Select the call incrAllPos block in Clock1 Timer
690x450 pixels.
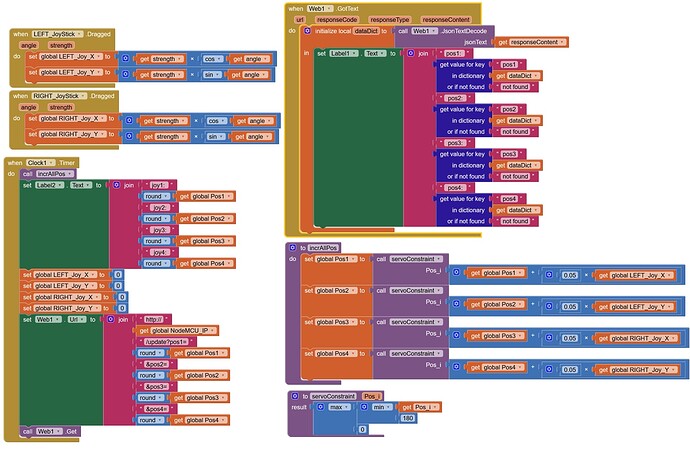pos(48,174)
